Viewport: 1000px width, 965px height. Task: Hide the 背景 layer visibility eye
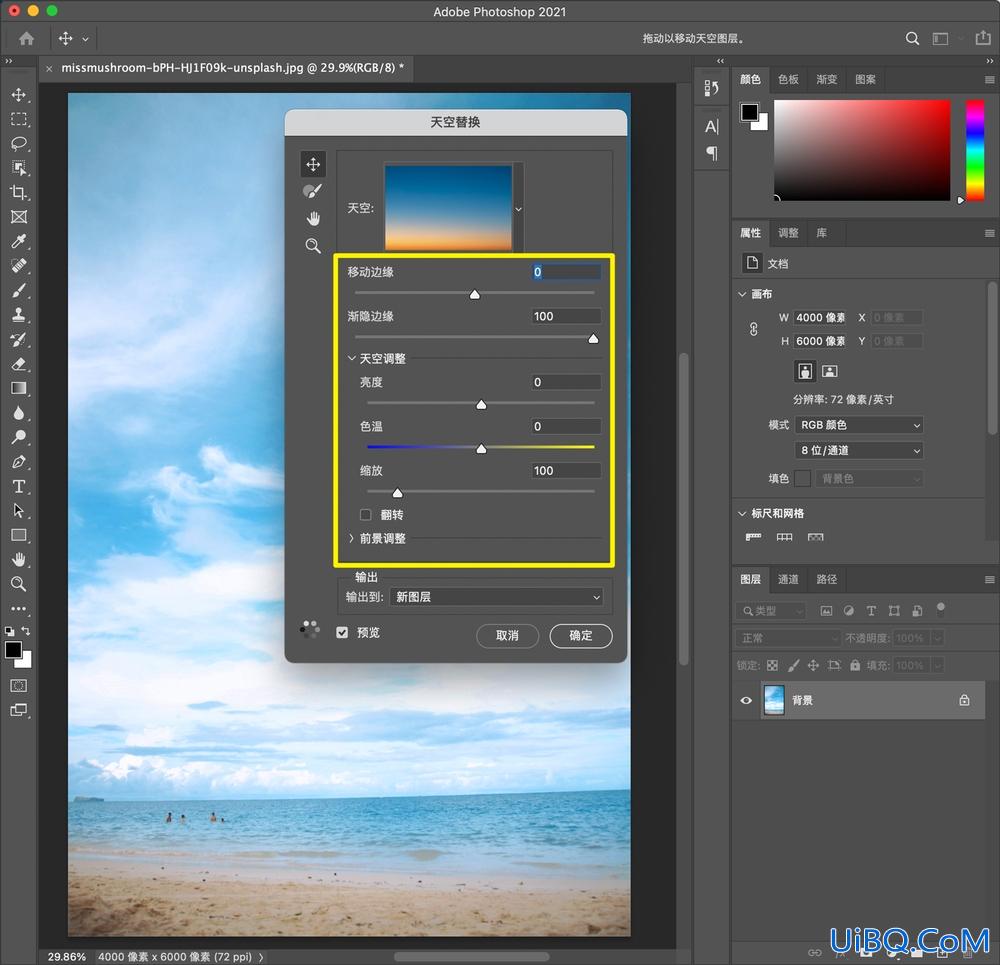pyautogui.click(x=746, y=700)
